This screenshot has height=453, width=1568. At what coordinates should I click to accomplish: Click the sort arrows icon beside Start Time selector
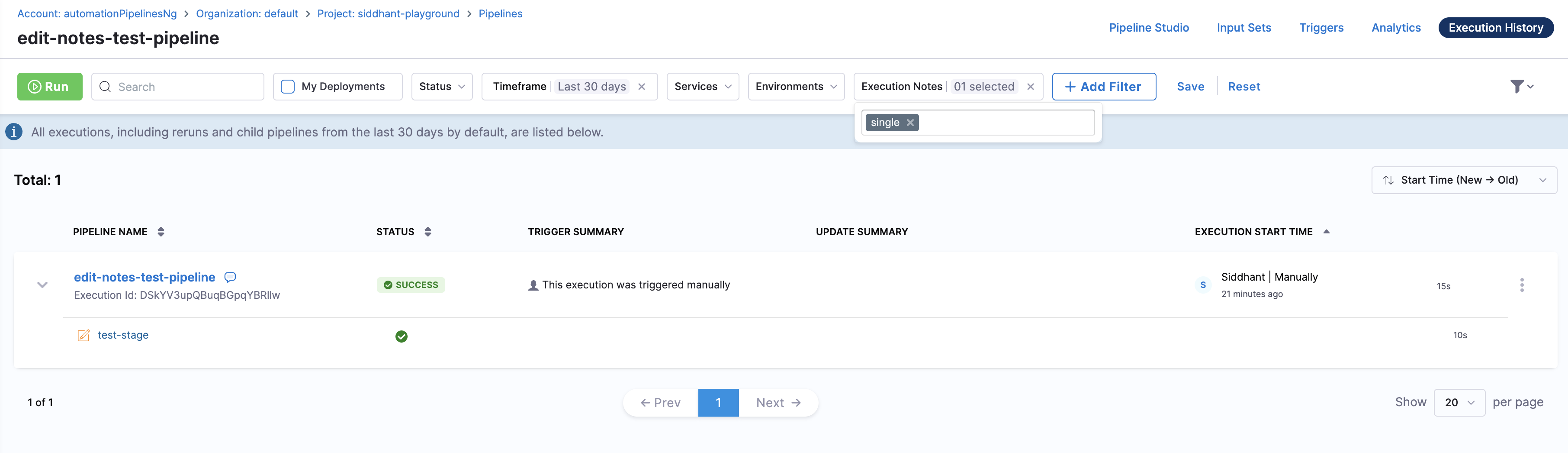1388,180
